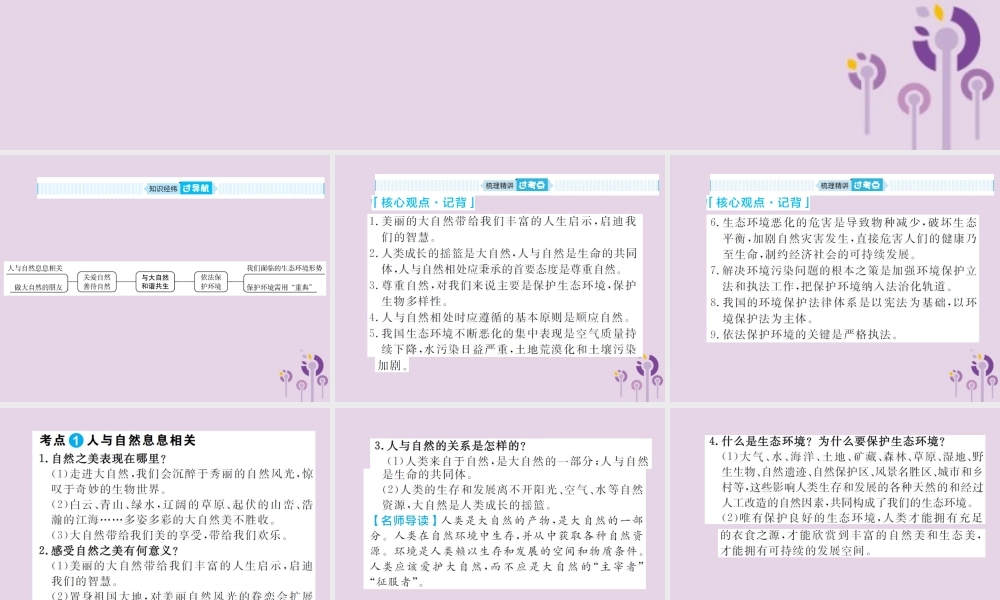
Task: Click point 5 我国生态环境不断恶化的集中表现
Action: pos(503,349)
